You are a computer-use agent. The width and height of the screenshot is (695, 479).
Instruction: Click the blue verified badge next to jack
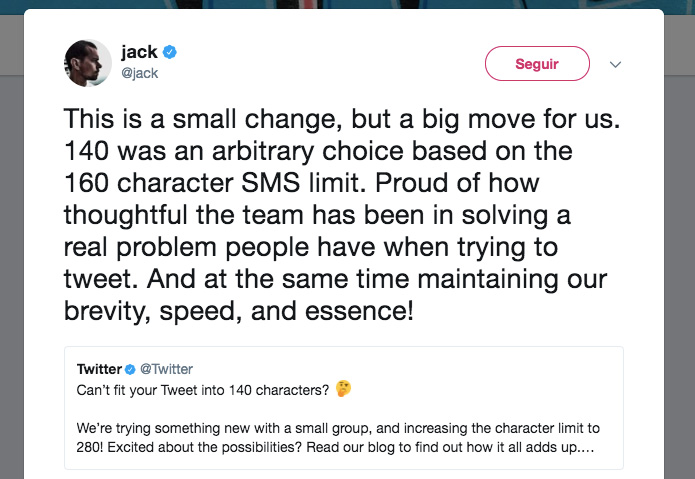[170, 52]
